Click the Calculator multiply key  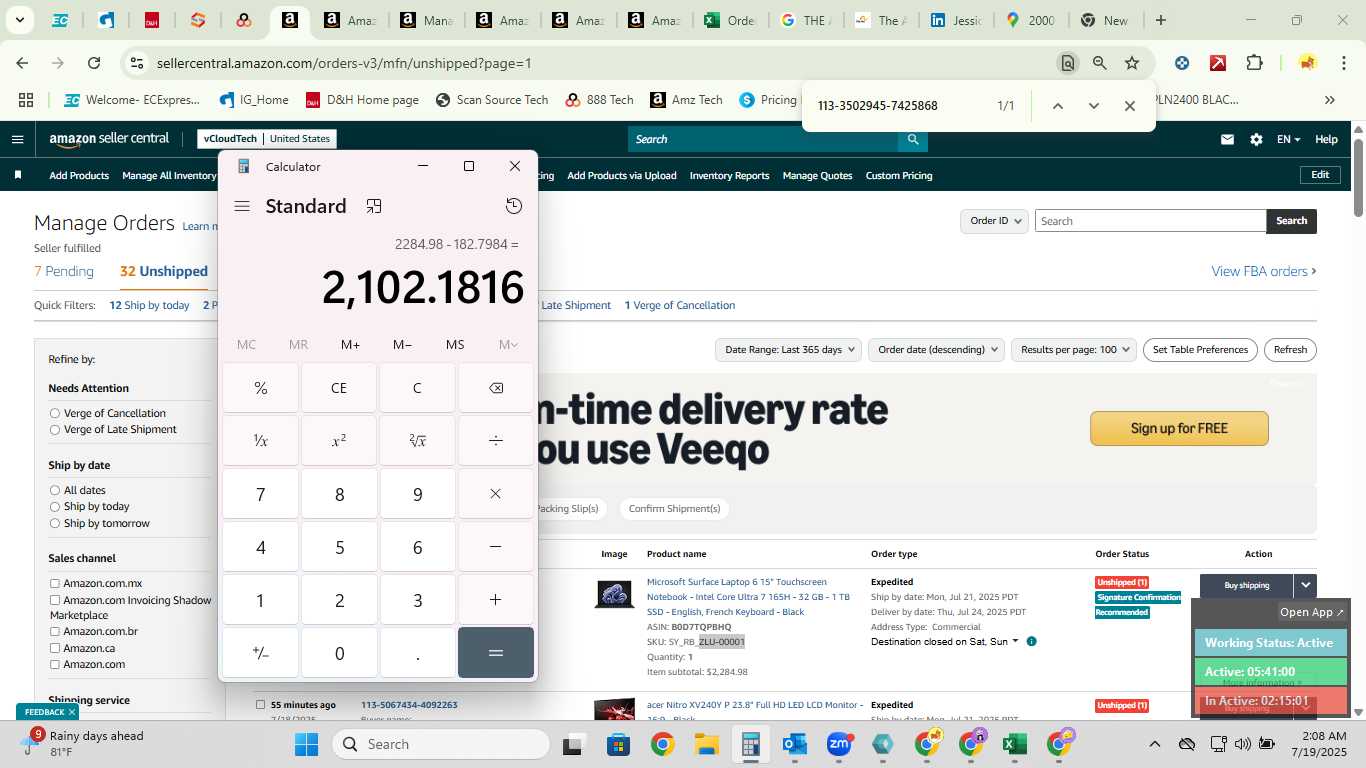(x=496, y=494)
